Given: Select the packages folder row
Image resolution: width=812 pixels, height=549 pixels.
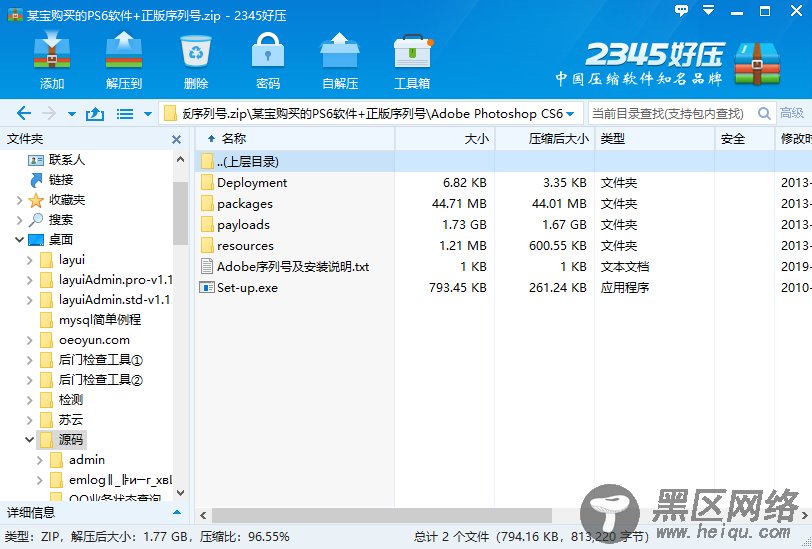Looking at the screenshot, I should (x=503, y=204).
